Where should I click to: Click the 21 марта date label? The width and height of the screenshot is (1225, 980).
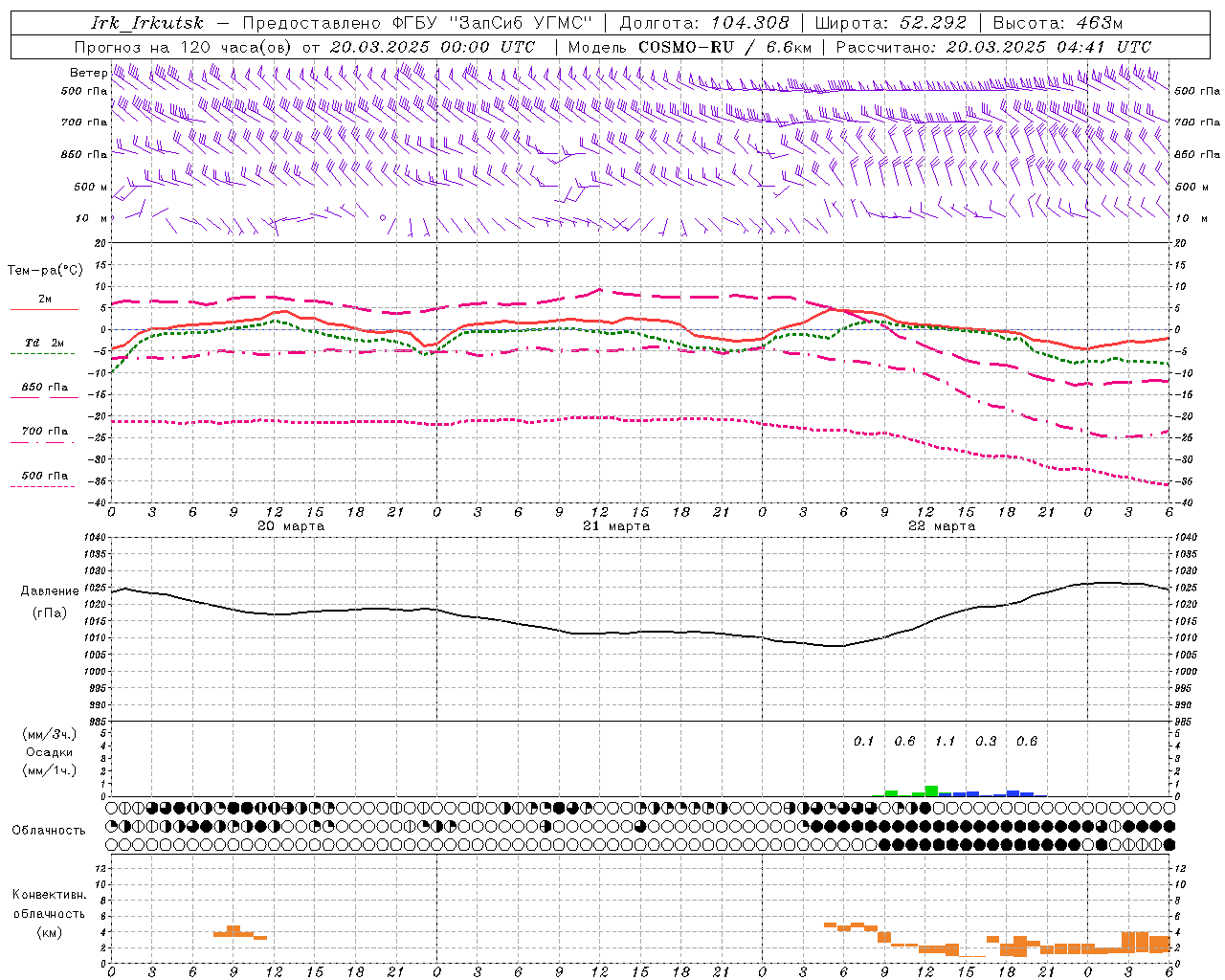coord(616,526)
